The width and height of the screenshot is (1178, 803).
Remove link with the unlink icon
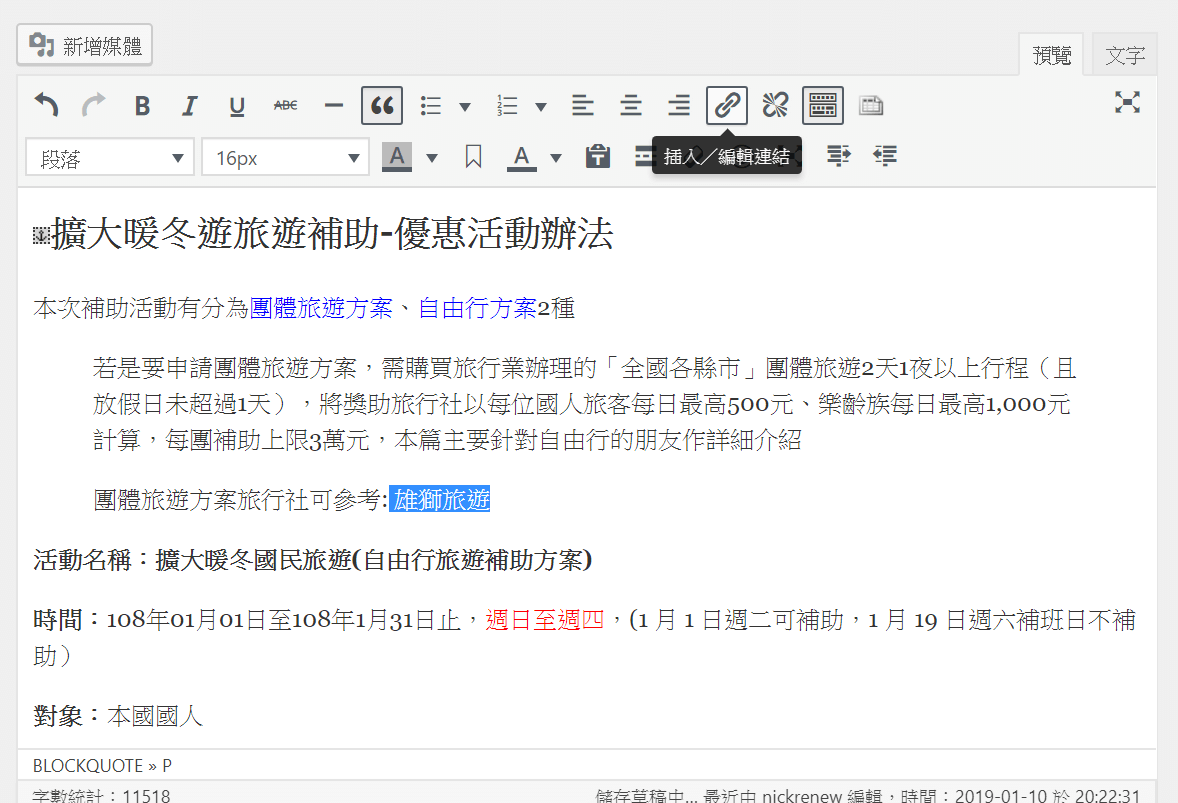click(775, 105)
